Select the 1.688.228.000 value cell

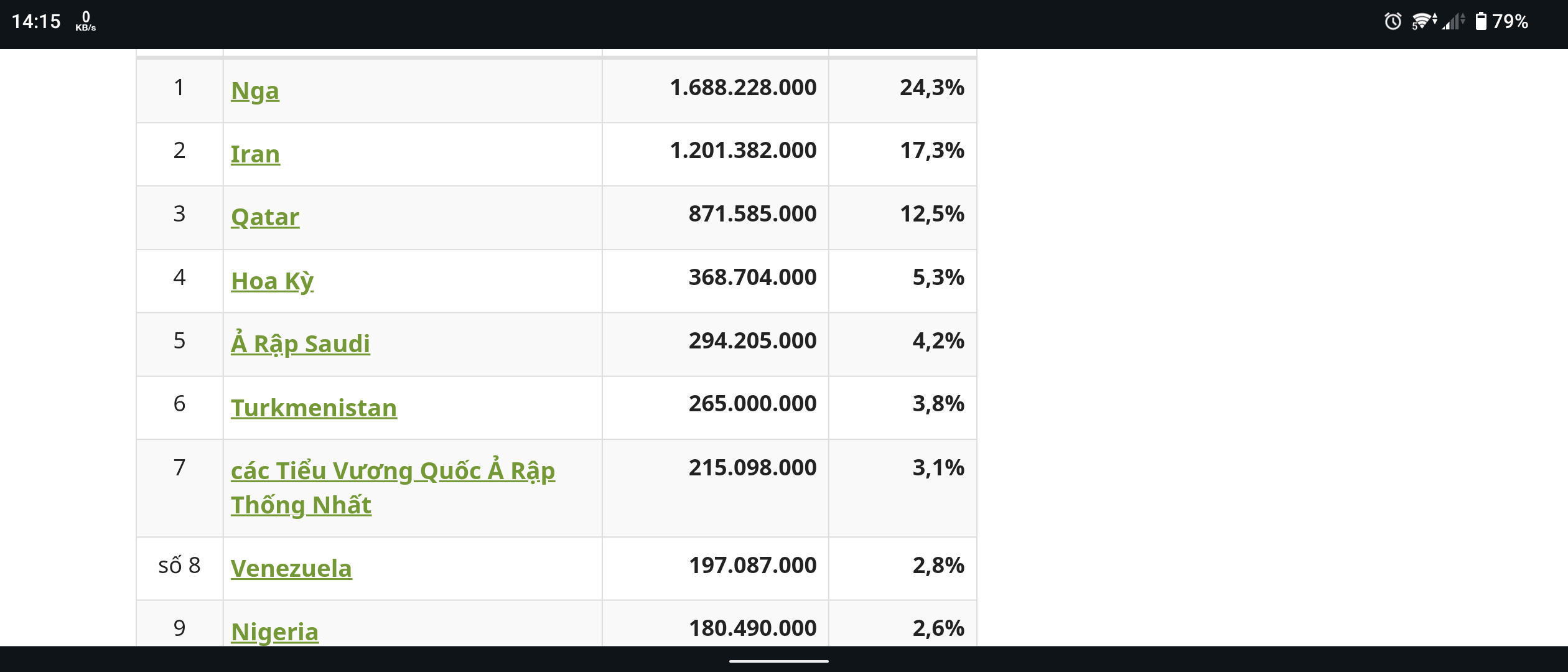743,88
